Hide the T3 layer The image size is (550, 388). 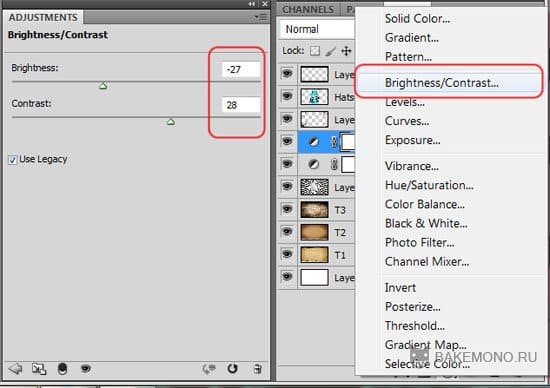tap(287, 209)
